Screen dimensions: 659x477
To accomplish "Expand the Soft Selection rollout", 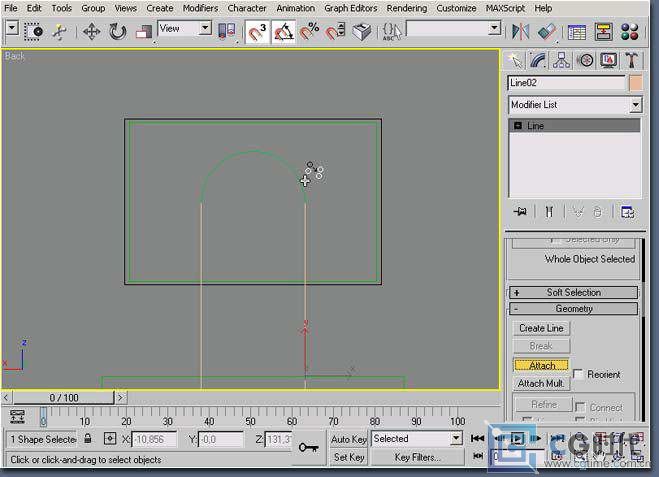I will coord(573,293).
